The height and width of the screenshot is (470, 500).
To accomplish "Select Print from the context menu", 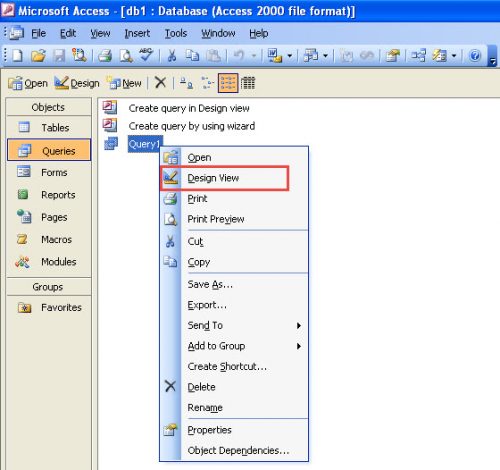I will tap(234, 199).
